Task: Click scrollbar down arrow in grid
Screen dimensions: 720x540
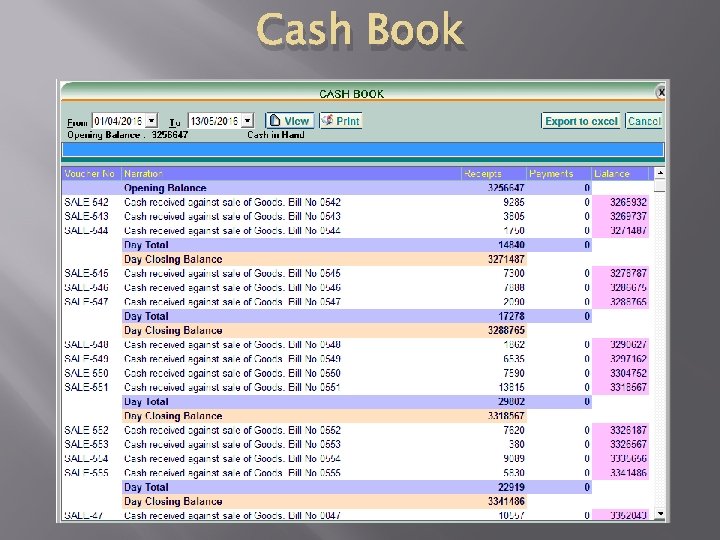Action: 659,514
